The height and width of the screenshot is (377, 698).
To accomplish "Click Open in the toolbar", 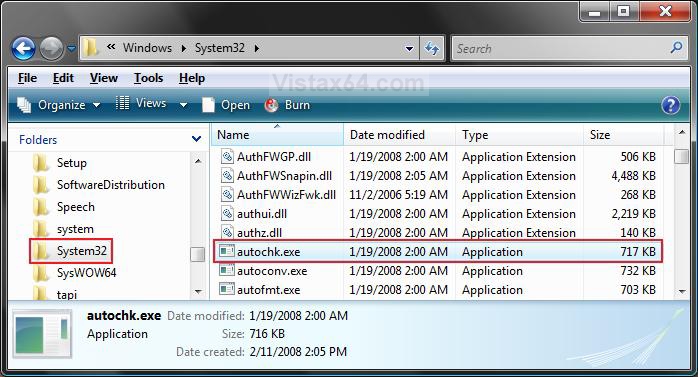I will [226, 105].
